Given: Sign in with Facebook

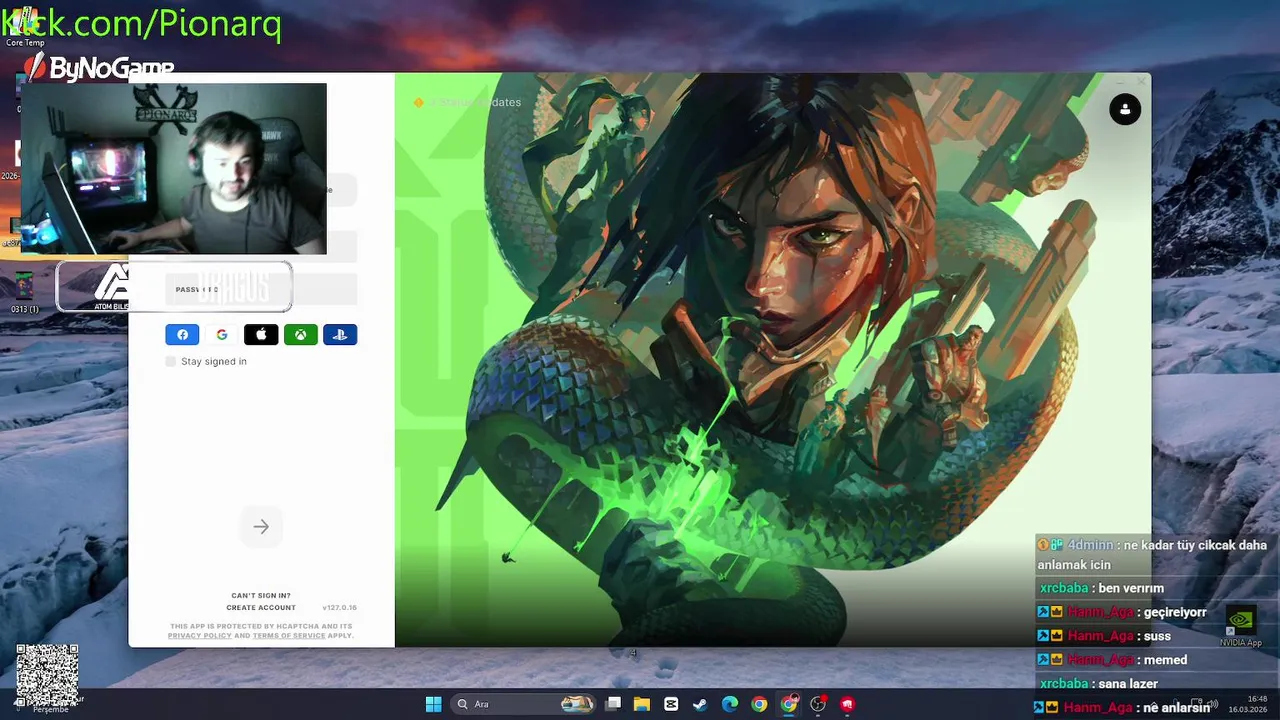Looking at the screenshot, I should coord(182,335).
